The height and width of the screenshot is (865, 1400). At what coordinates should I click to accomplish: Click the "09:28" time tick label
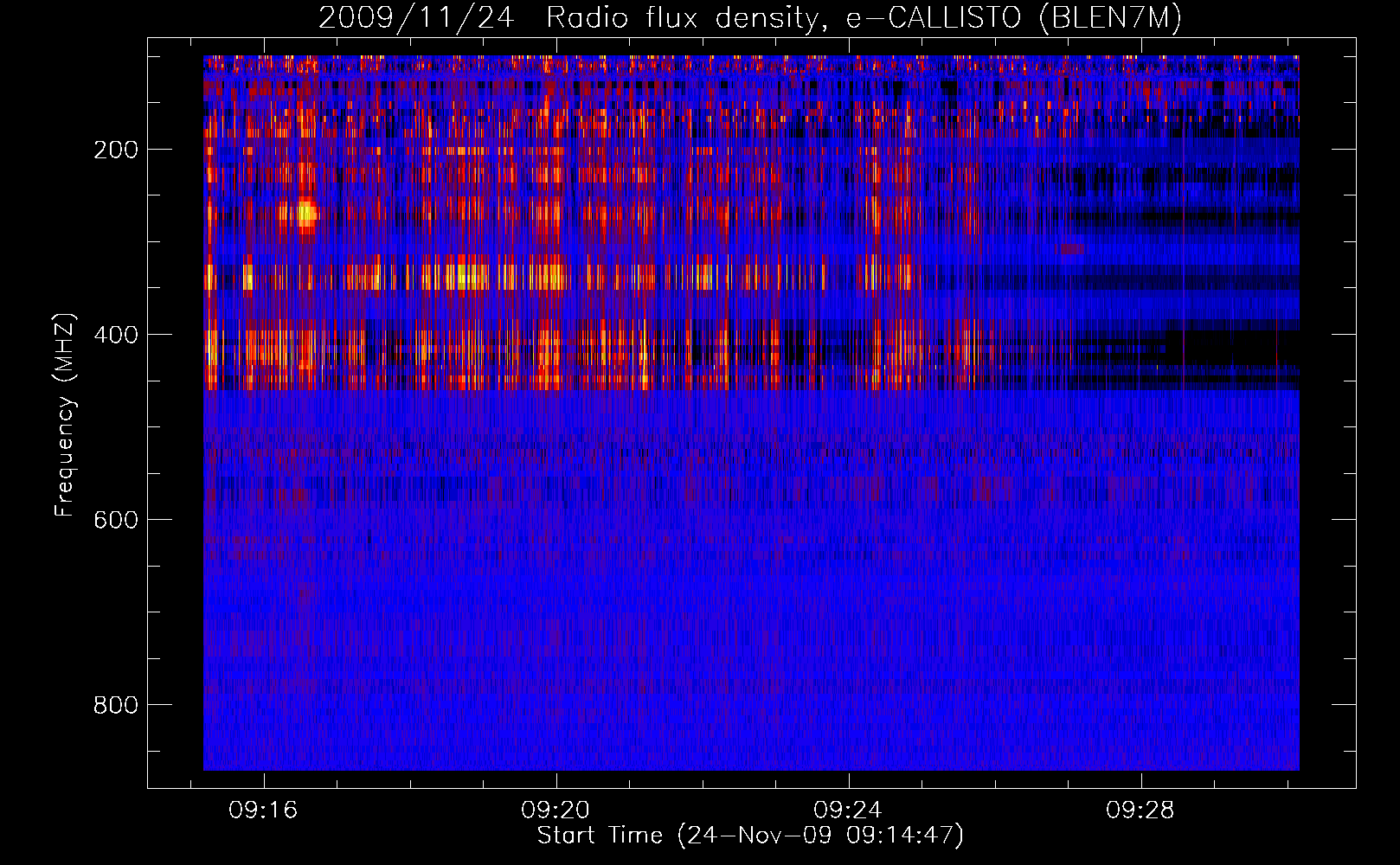click(x=1140, y=810)
